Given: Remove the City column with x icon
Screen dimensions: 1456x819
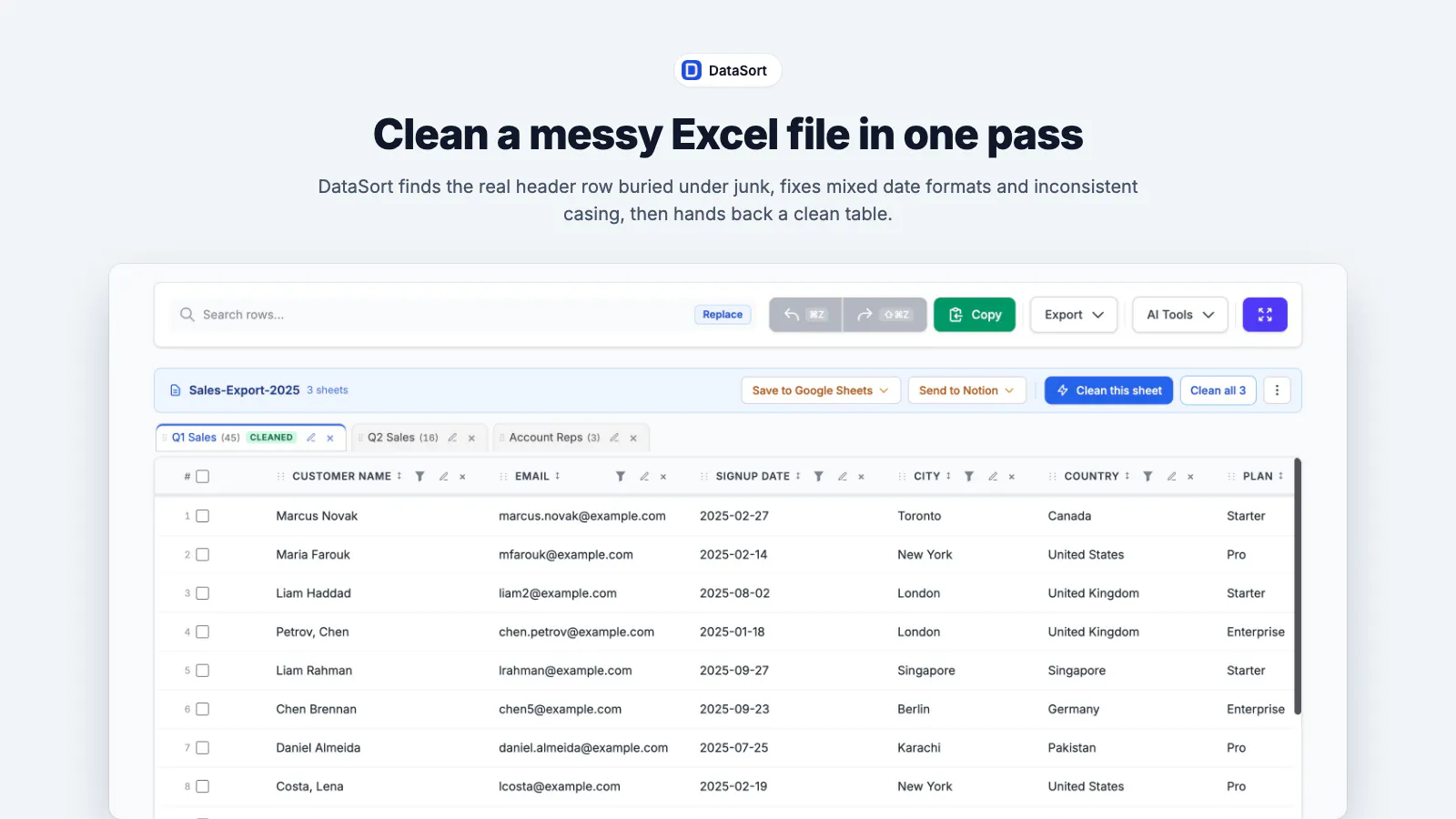Looking at the screenshot, I should (1011, 476).
